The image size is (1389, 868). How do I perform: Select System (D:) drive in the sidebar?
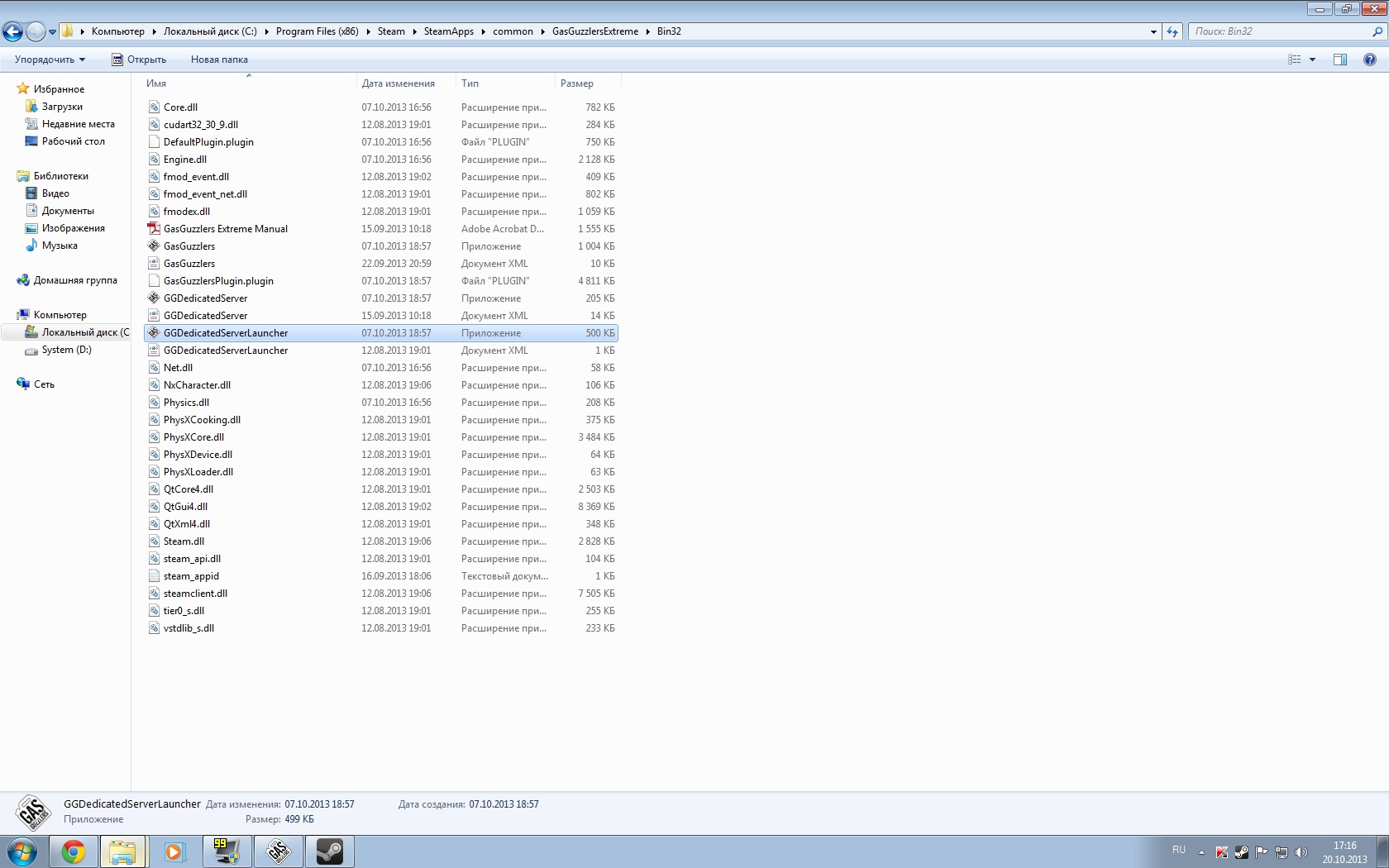coord(66,350)
